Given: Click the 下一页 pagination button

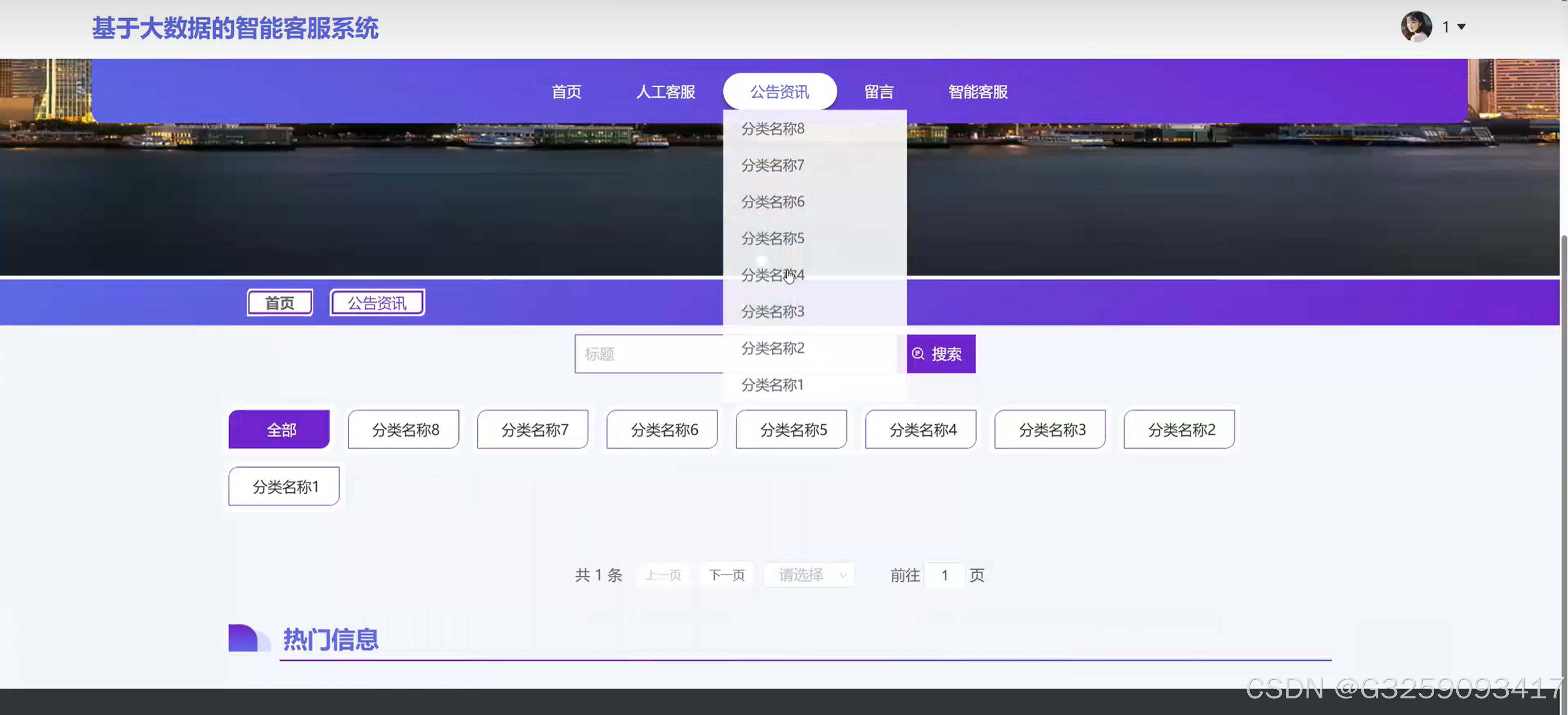Looking at the screenshot, I should 727,575.
